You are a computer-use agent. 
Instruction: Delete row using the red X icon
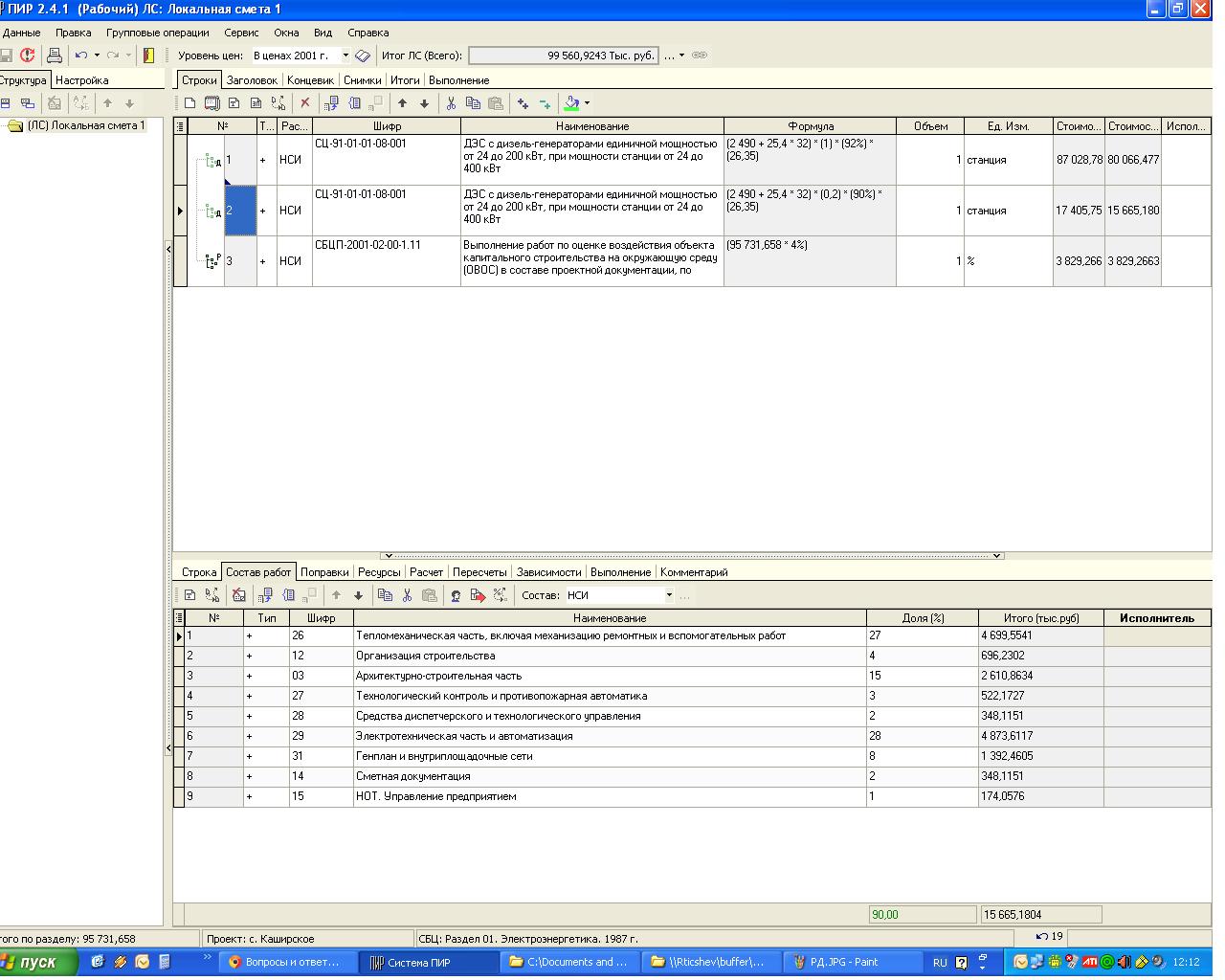click(305, 103)
